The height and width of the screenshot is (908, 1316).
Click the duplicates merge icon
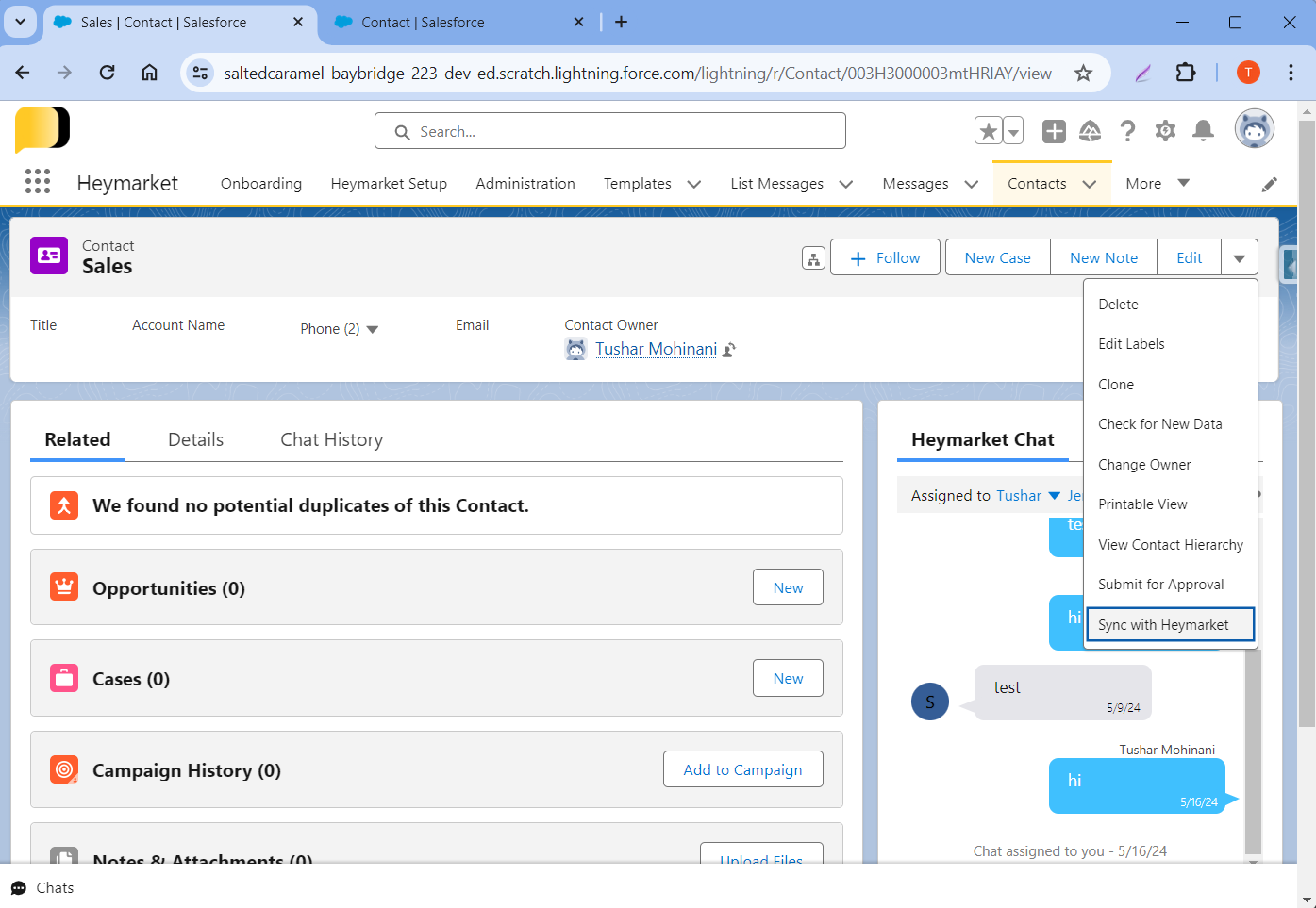click(x=64, y=505)
